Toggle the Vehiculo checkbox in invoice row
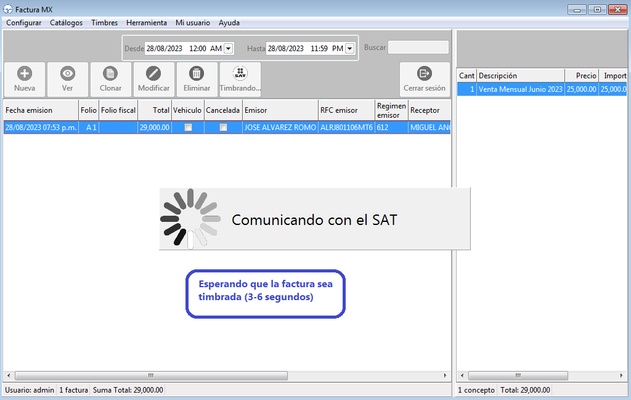The height and width of the screenshot is (400, 631). coord(188,128)
